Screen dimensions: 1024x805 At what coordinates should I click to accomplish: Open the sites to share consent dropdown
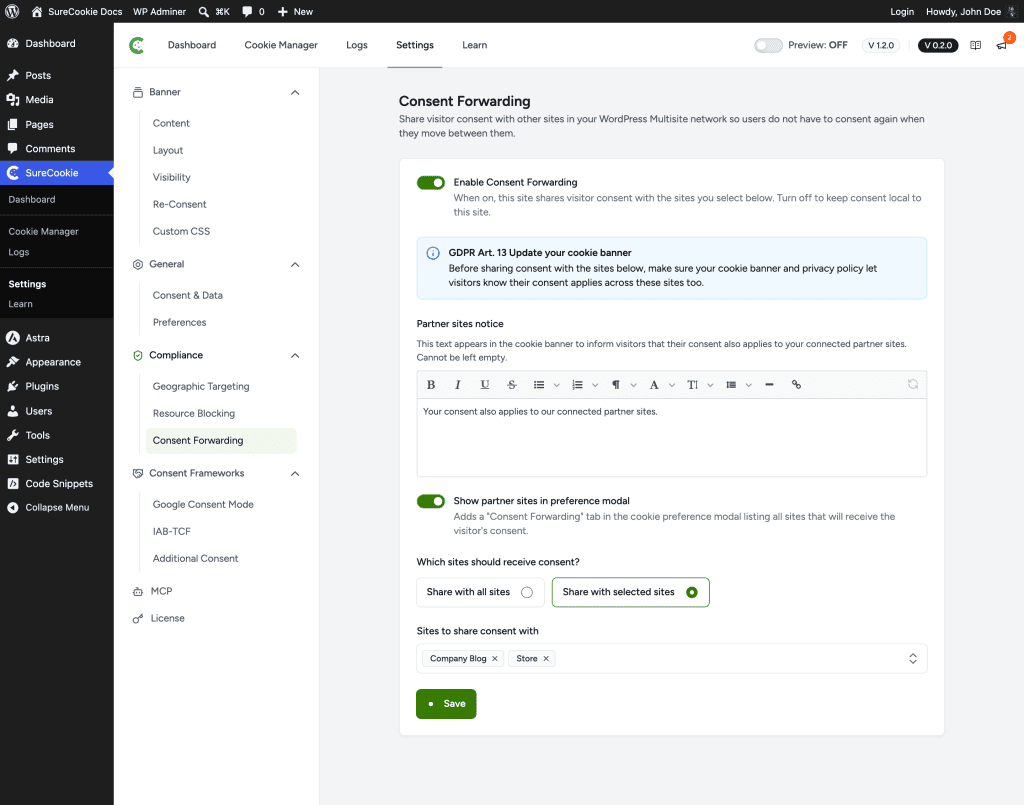[913, 659]
